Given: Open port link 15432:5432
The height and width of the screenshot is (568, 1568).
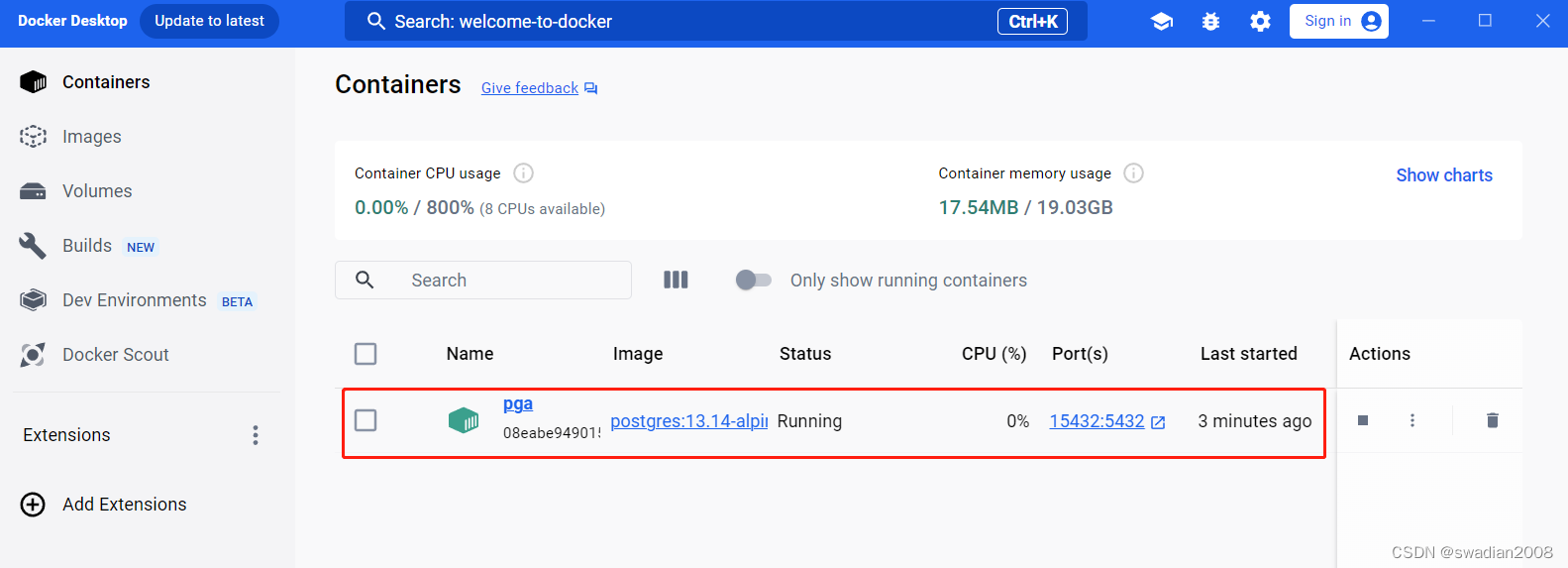Looking at the screenshot, I should (x=1097, y=421).
